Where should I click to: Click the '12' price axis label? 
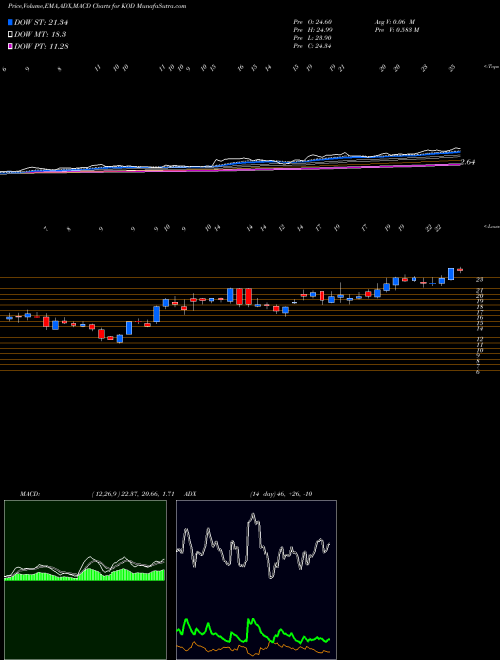coord(479,339)
